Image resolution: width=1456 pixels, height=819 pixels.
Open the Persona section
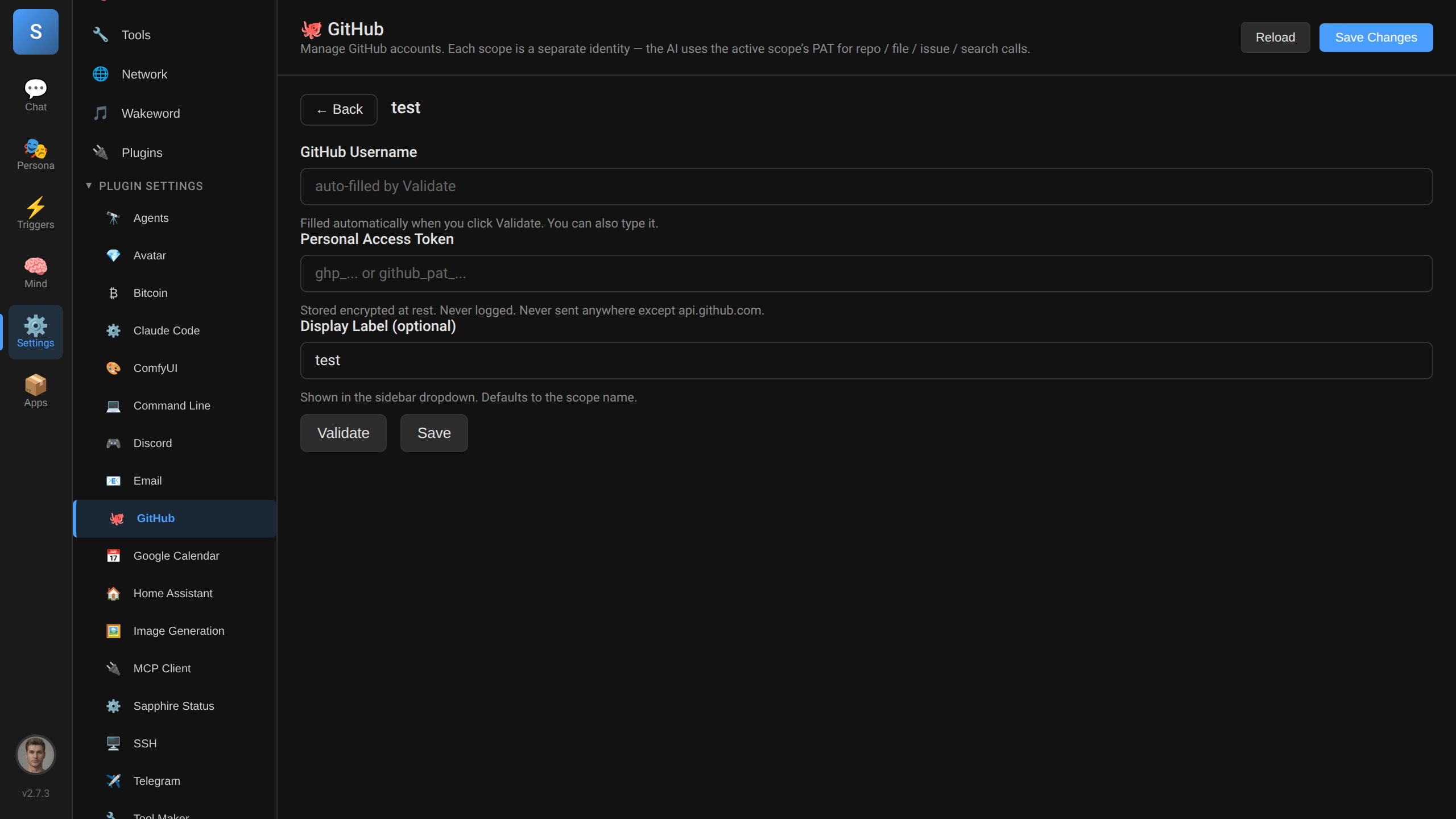click(35, 155)
